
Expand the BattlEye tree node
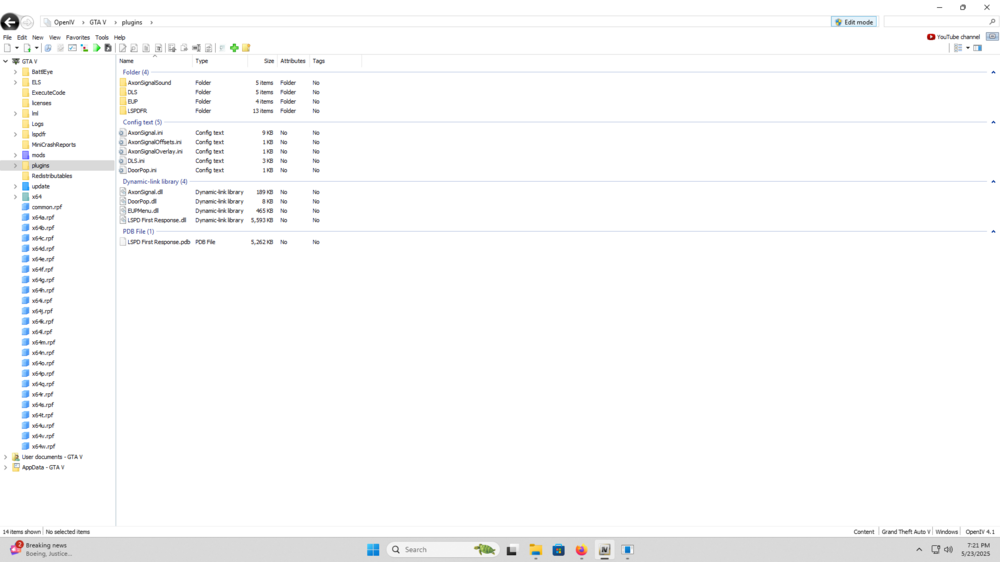(15, 72)
